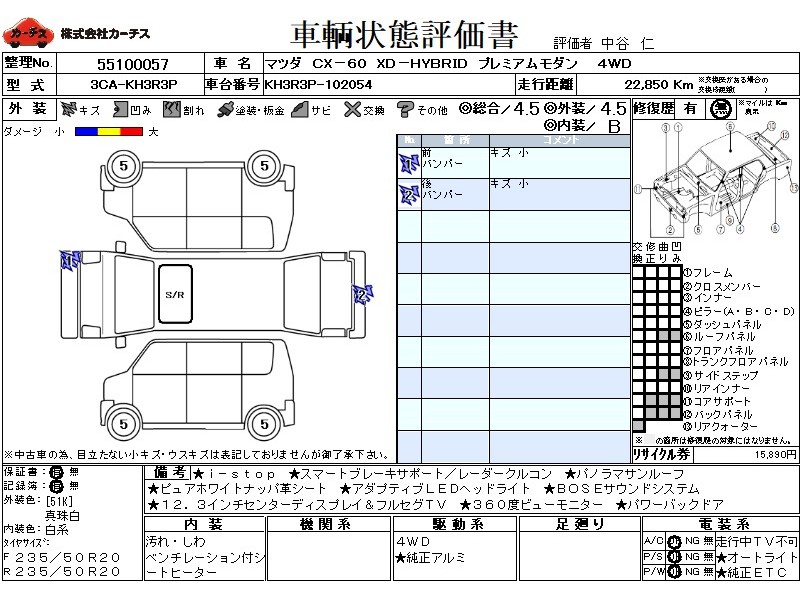Click the その他 question mark icon
Screen dimensions: 800x600
click(x=405, y=109)
